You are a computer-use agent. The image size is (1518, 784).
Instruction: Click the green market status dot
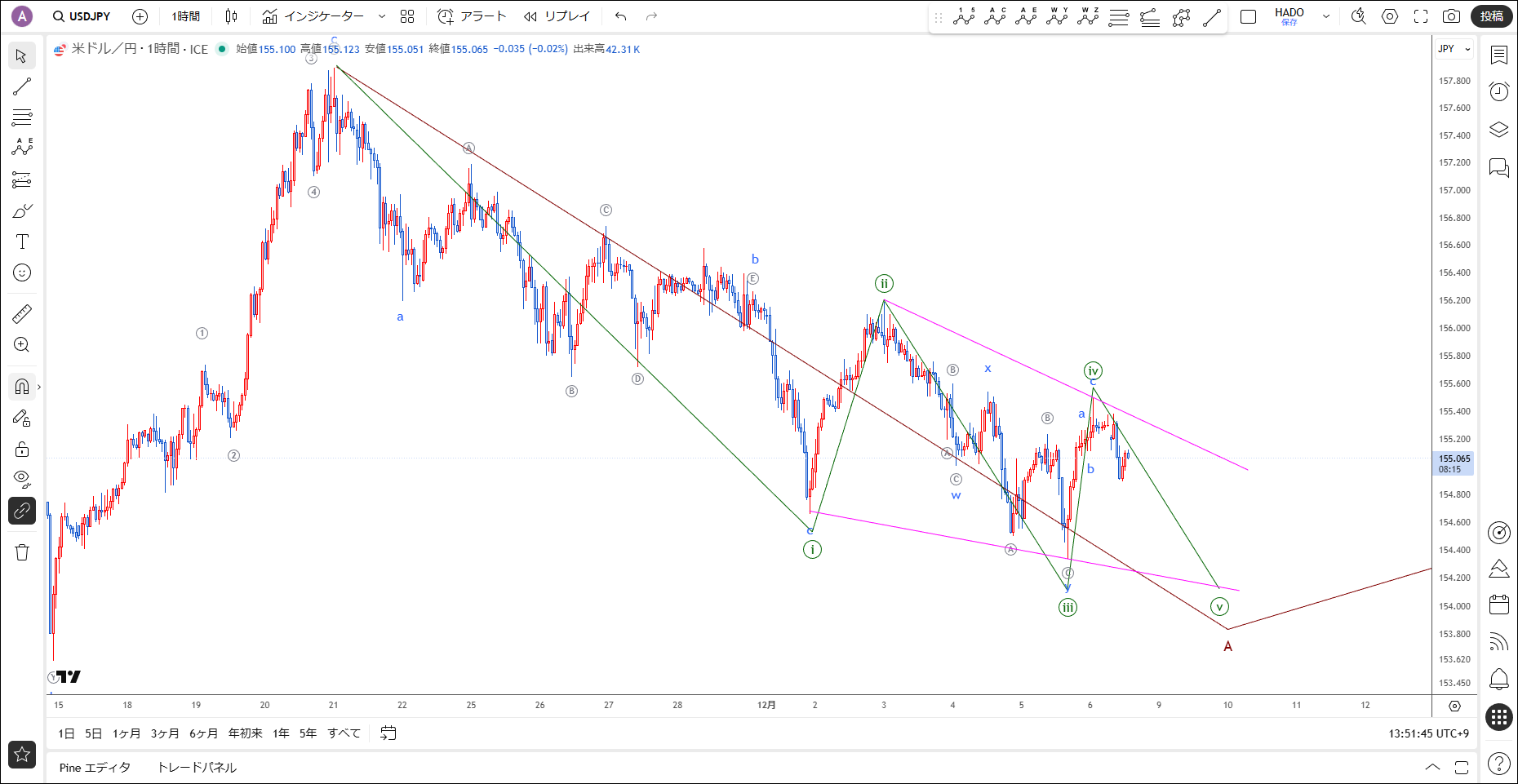click(221, 49)
